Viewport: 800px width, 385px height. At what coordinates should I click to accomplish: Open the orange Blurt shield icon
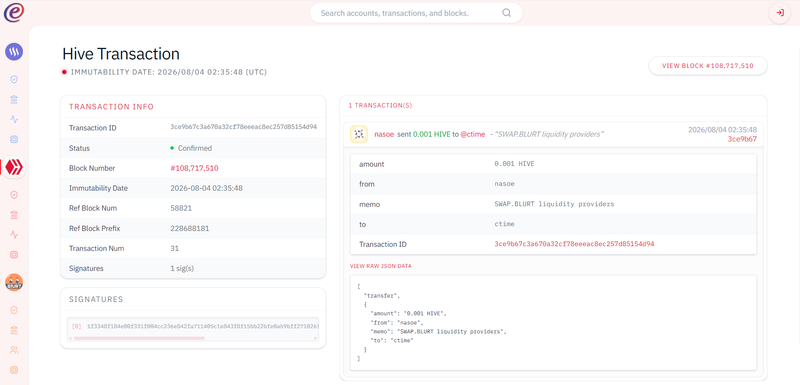pyautogui.click(x=14, y=310)
